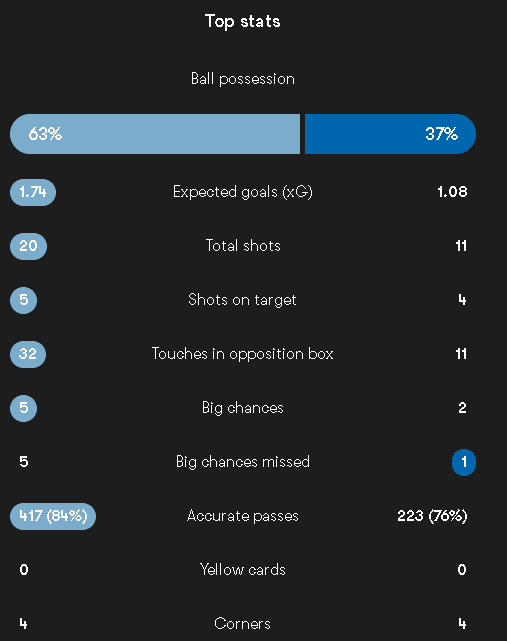507x641 pixels.
Task: Click the 1.08 xG value
Action: click(x=452, y=192)
